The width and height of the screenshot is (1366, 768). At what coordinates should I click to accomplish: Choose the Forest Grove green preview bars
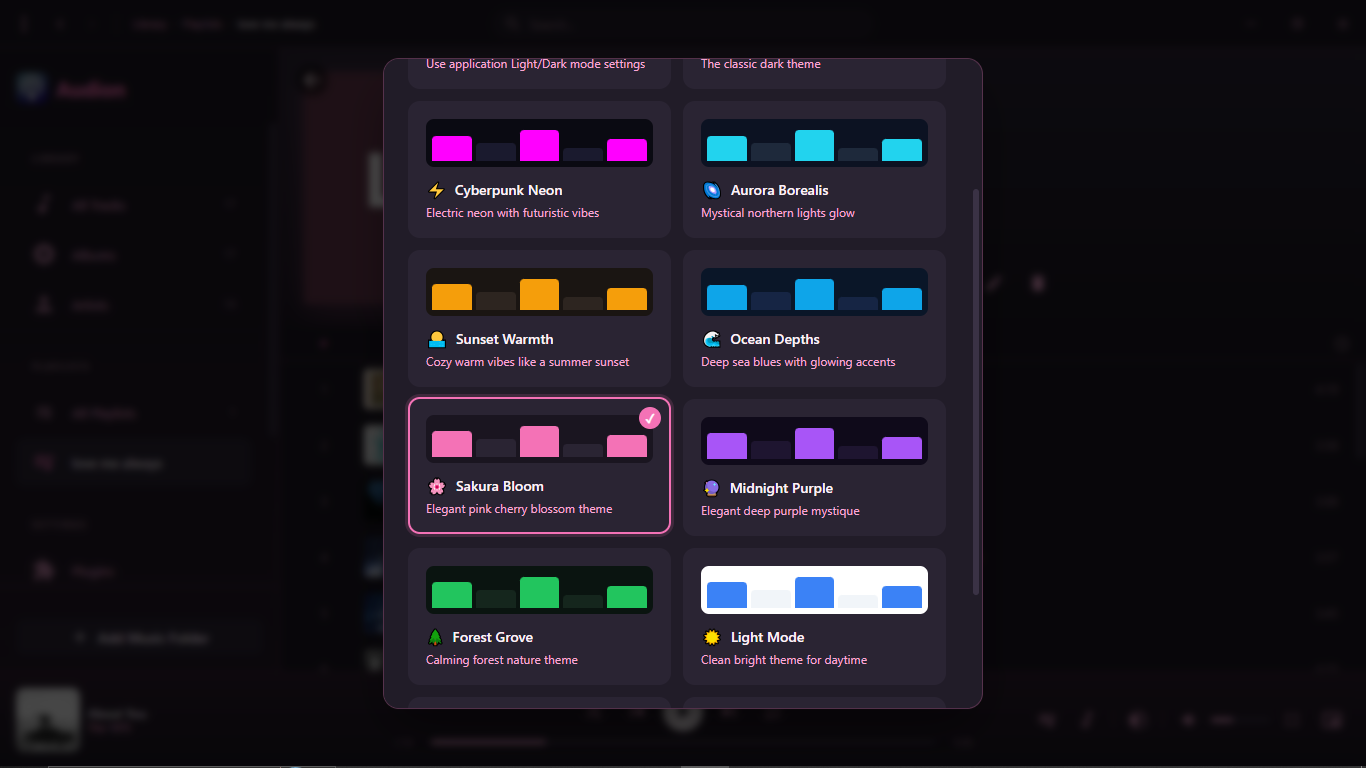pos(539,590)
